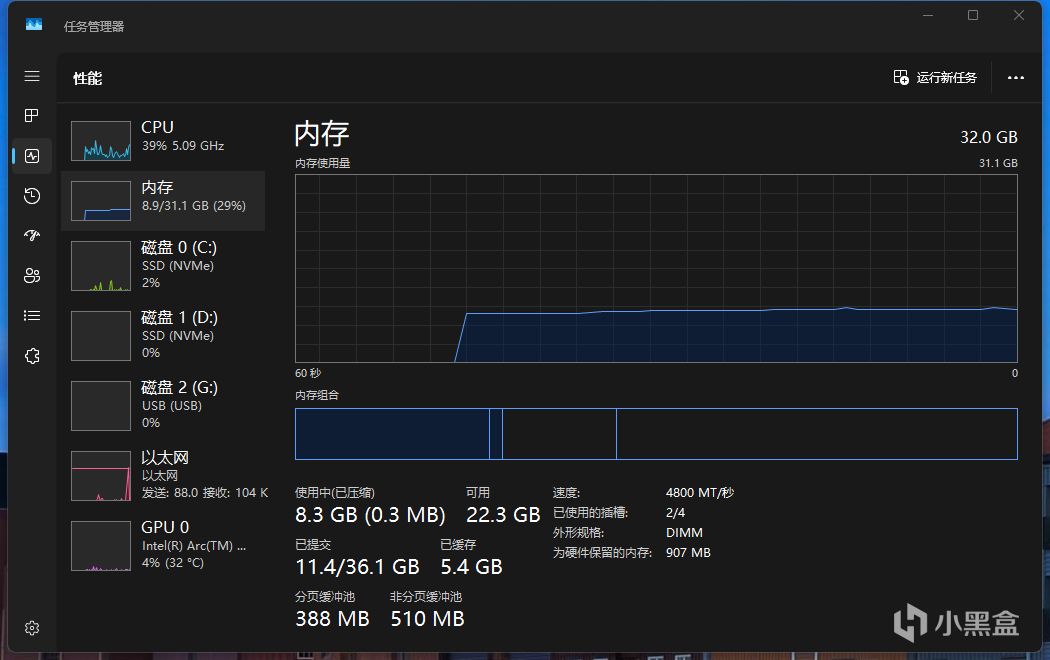Select the 以太网 Ethernet entry

click(x=163, y=475)
